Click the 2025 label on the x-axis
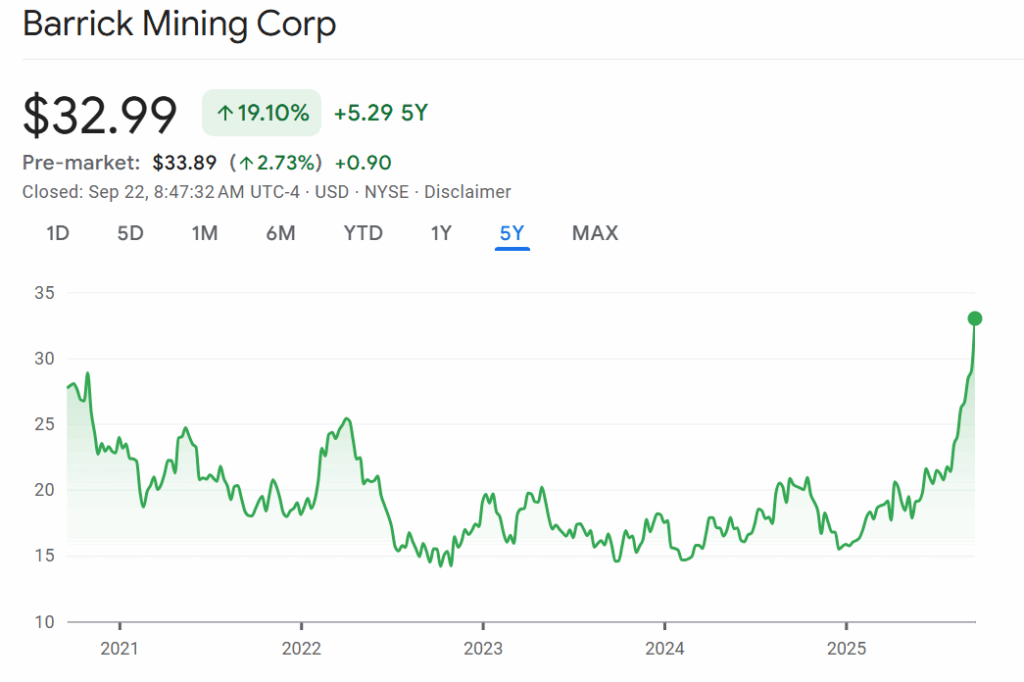Viewport: 1024px width, 682px height. pos(846,649)
